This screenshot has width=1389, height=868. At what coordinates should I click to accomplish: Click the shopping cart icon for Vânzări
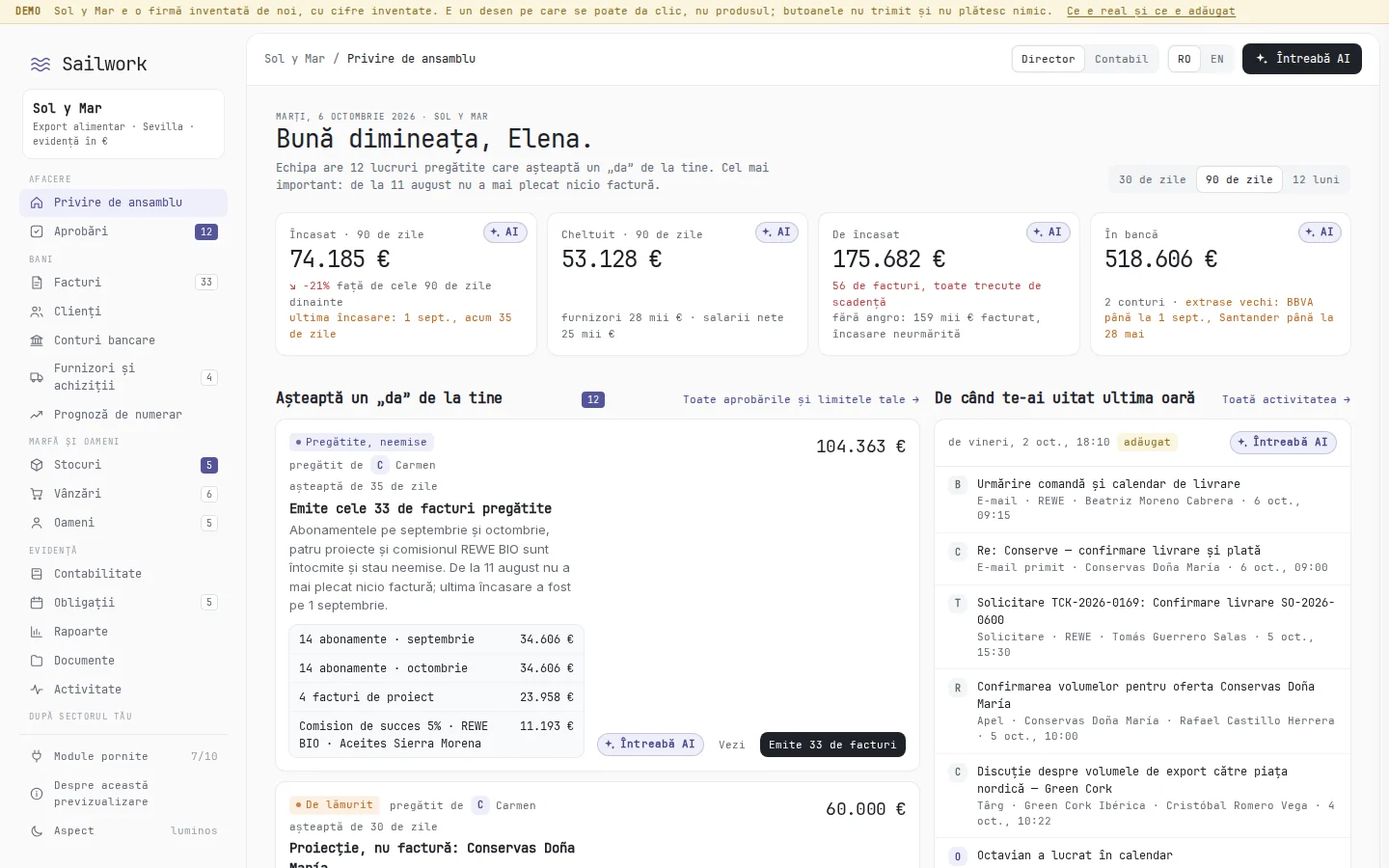pyautogui.click(x=37, y=494)
